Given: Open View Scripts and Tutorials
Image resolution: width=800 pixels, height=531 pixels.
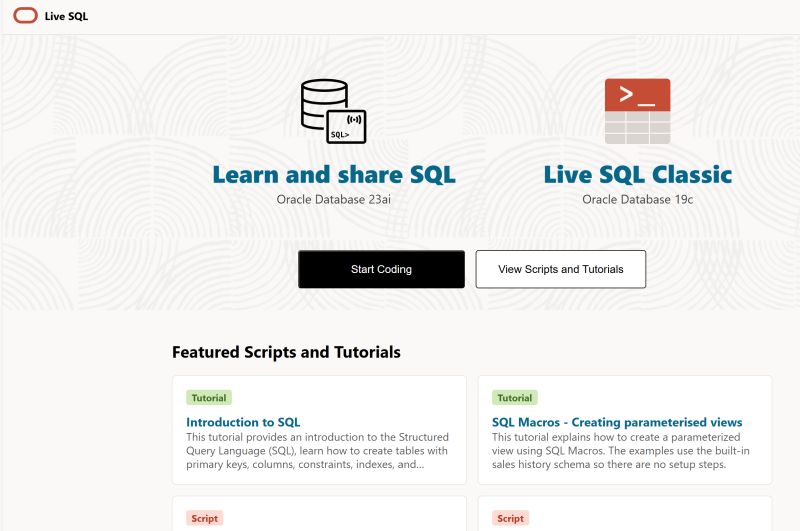Looking at the screenshot, I should (560, 269).
